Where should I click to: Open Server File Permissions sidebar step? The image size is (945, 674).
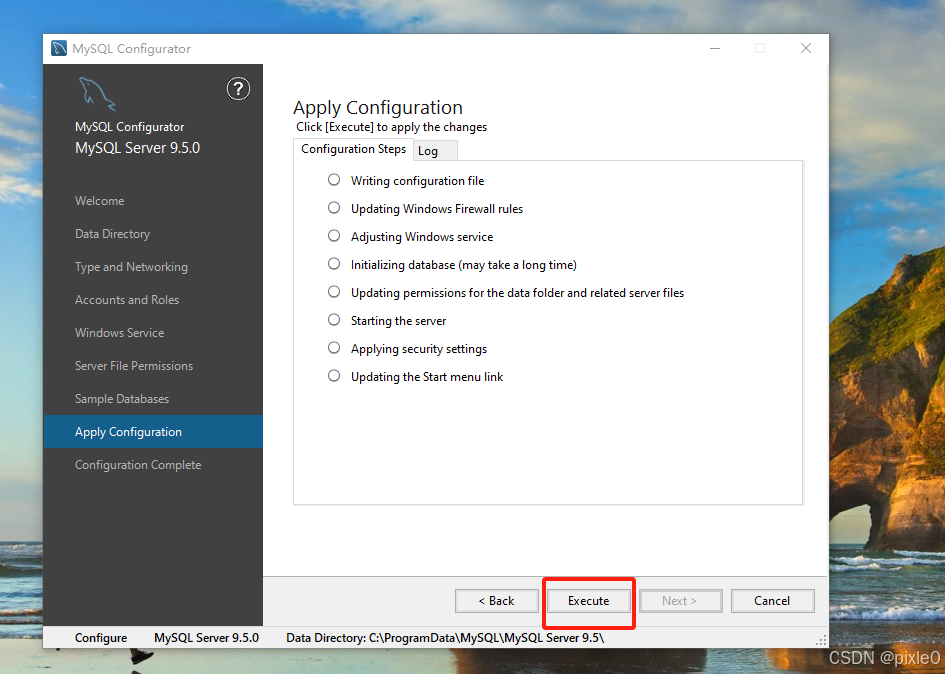[134, 366]
